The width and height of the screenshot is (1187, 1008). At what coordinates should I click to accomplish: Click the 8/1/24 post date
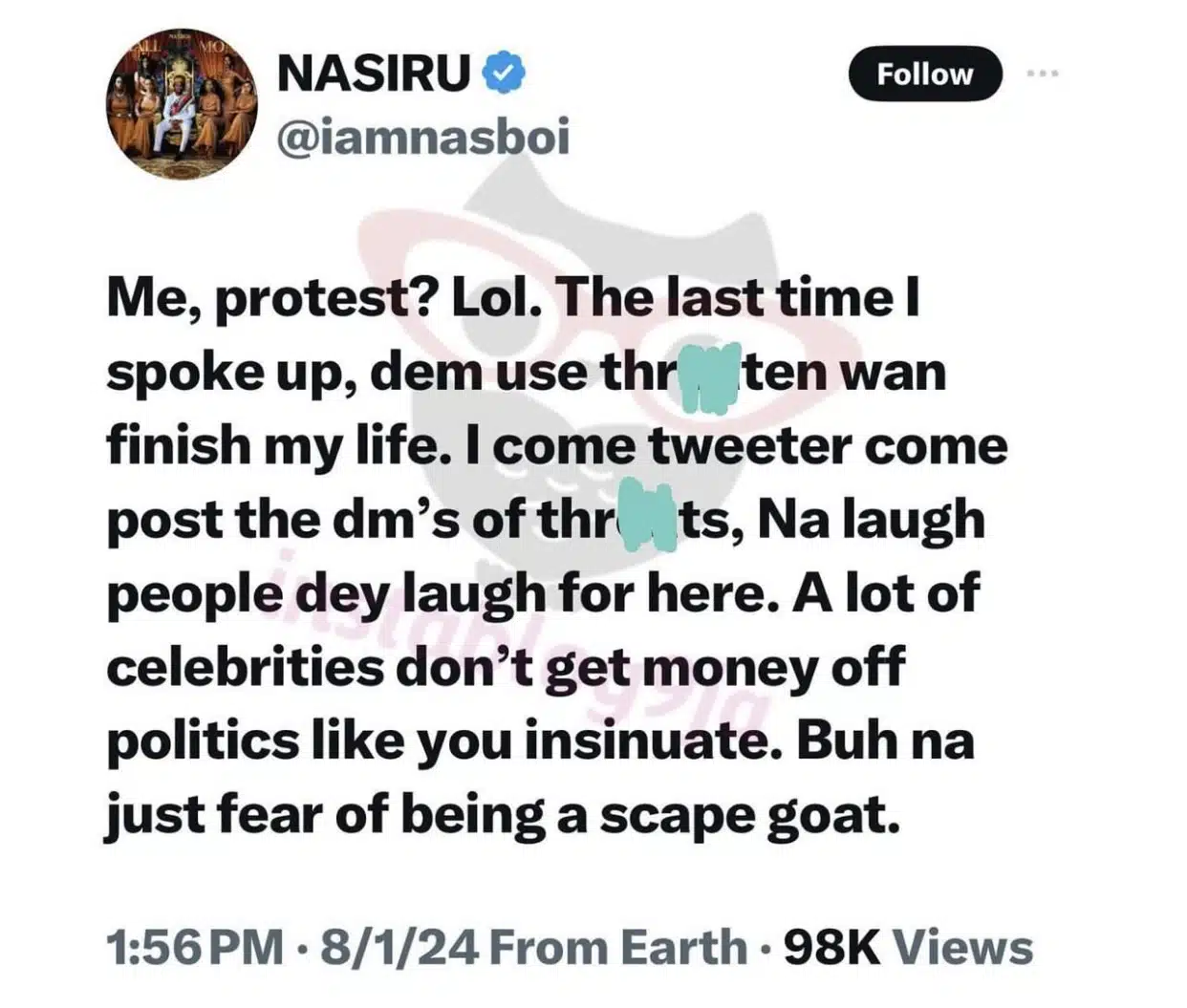402,947
